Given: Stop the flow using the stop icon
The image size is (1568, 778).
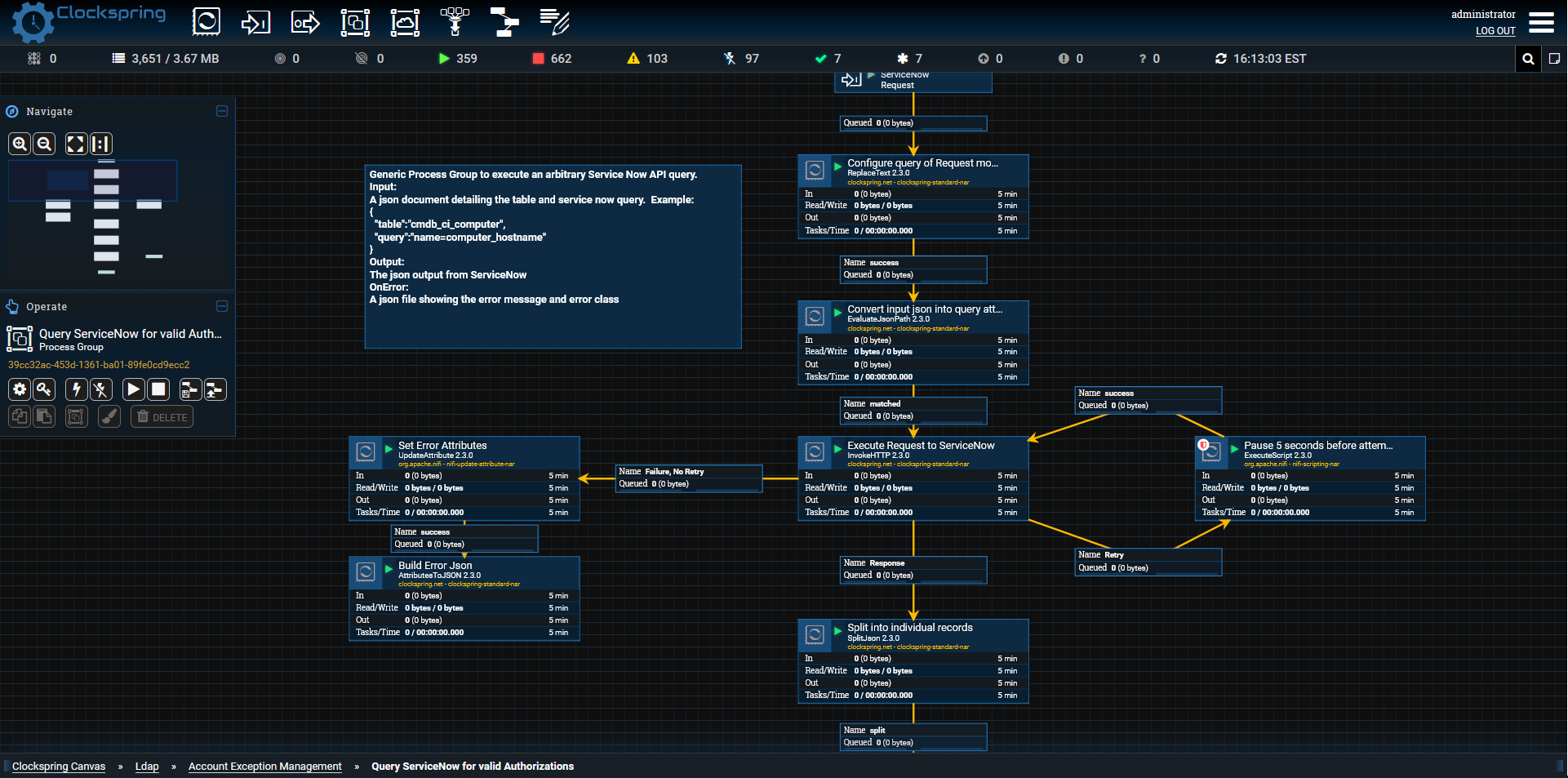Looking at the screenshot, I should [158, 389].
